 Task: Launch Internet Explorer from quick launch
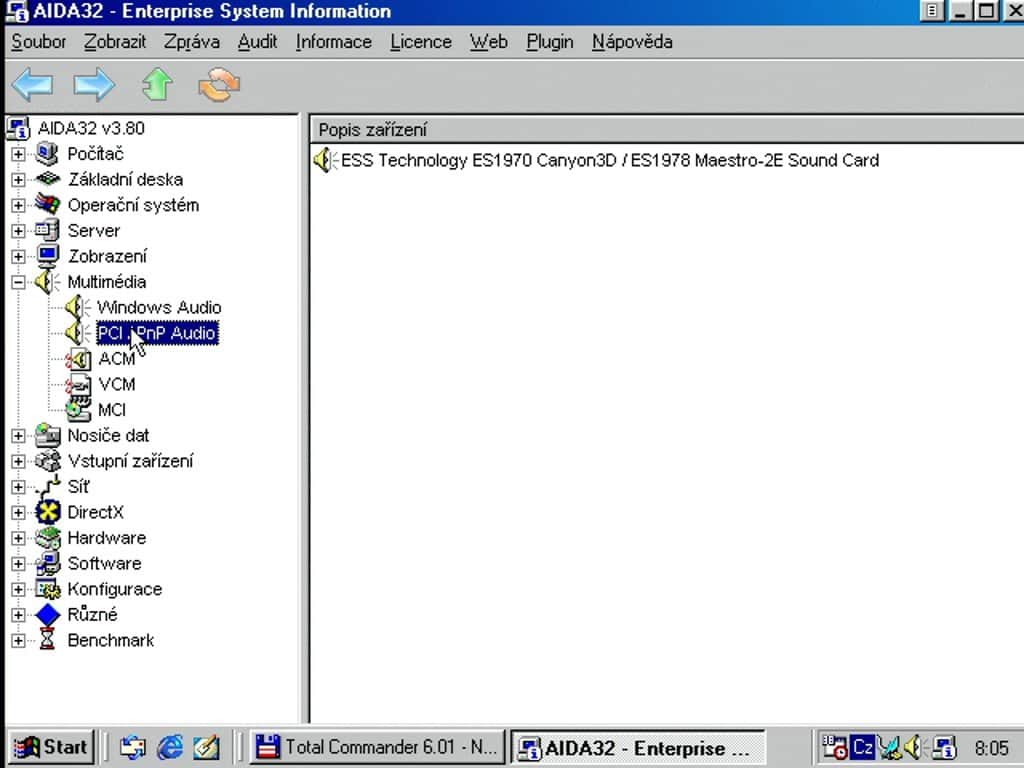170,747
